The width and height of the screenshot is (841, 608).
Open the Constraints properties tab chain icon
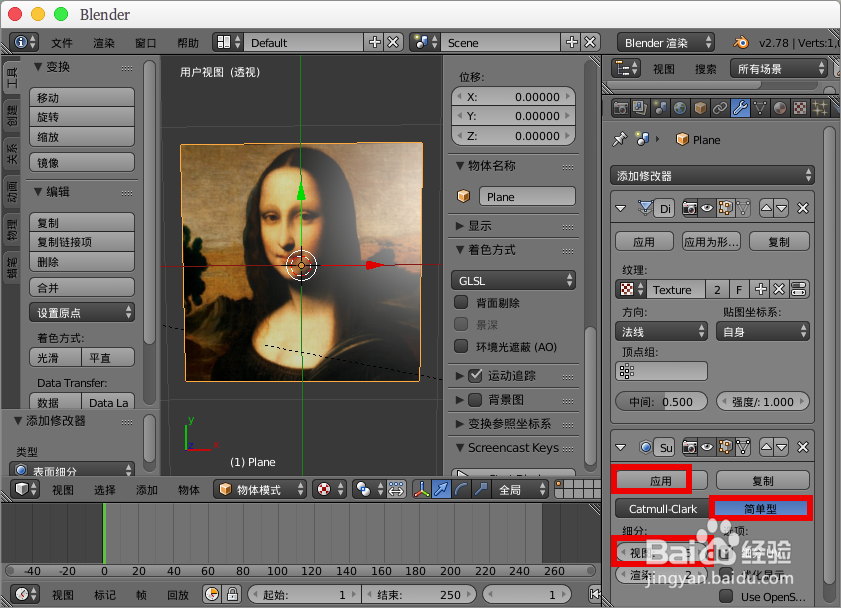coord(719,108)
